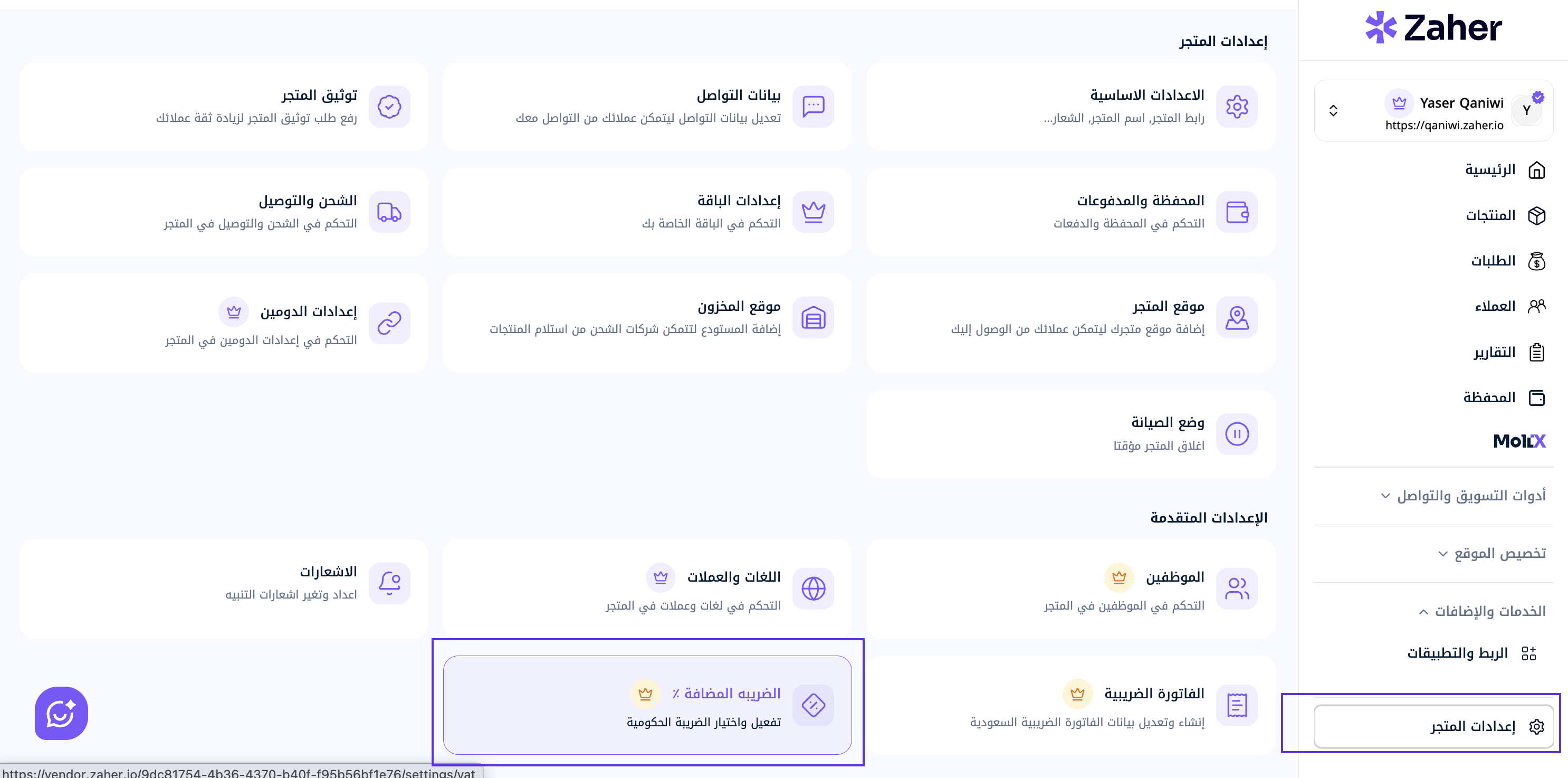
Task: Click the truck icon for الشحن والتوصيل
Action: [389, 212]
